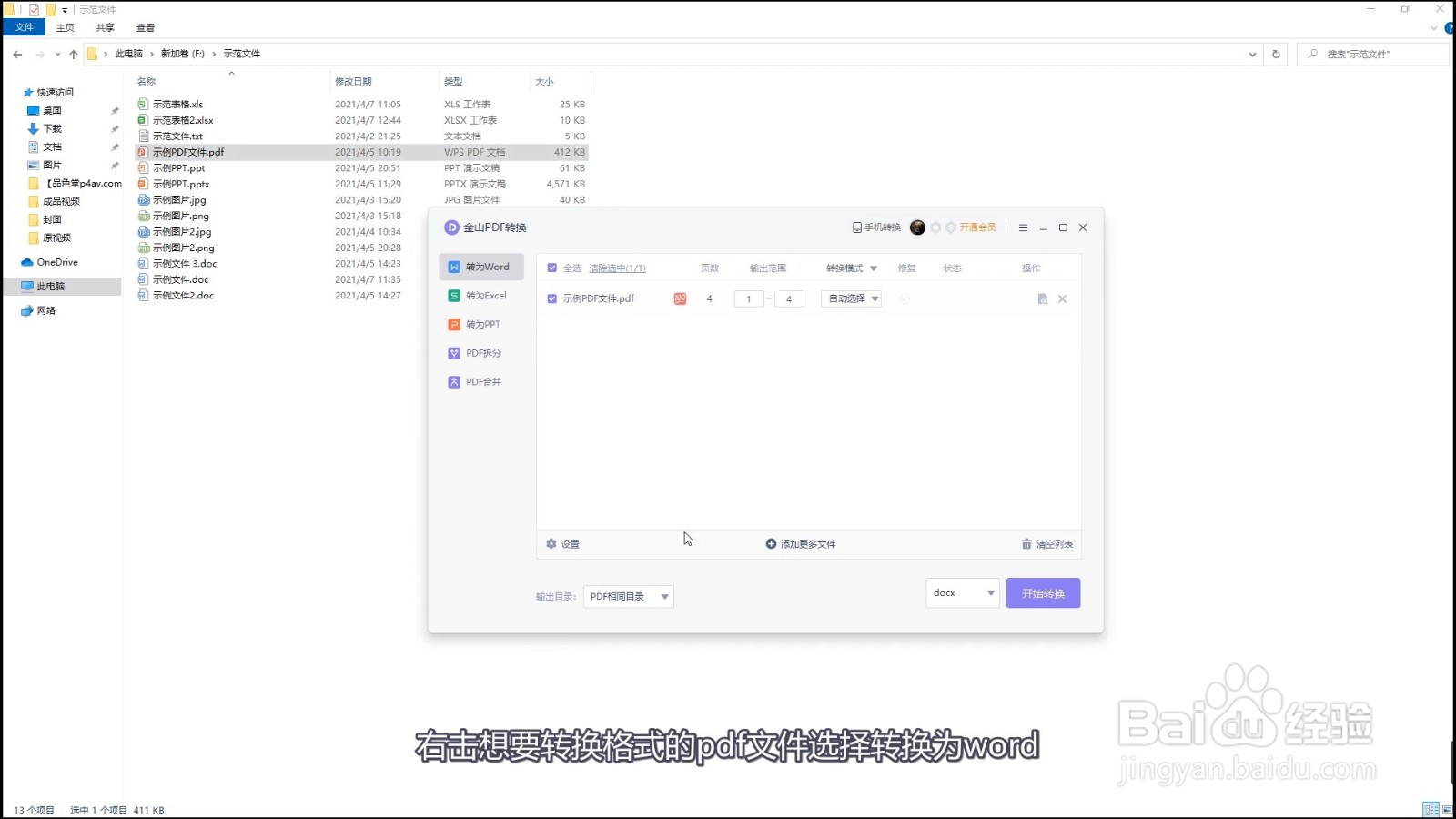The width and height of the screenshot is (1456, 819).
Task: Uncheck the 全选 select-all checkbox
Action: pos(552,268)
